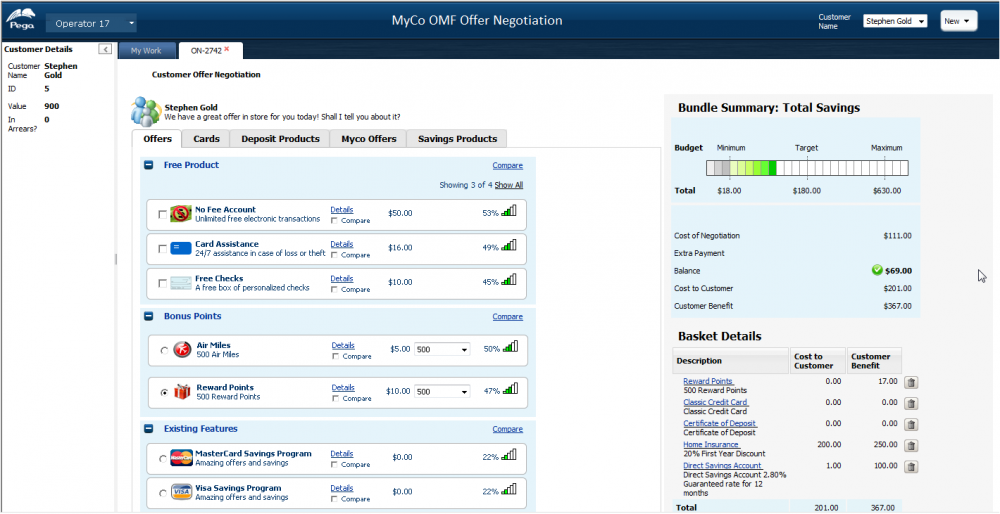Open the Deposit Products tab

(x=280, y=138)
